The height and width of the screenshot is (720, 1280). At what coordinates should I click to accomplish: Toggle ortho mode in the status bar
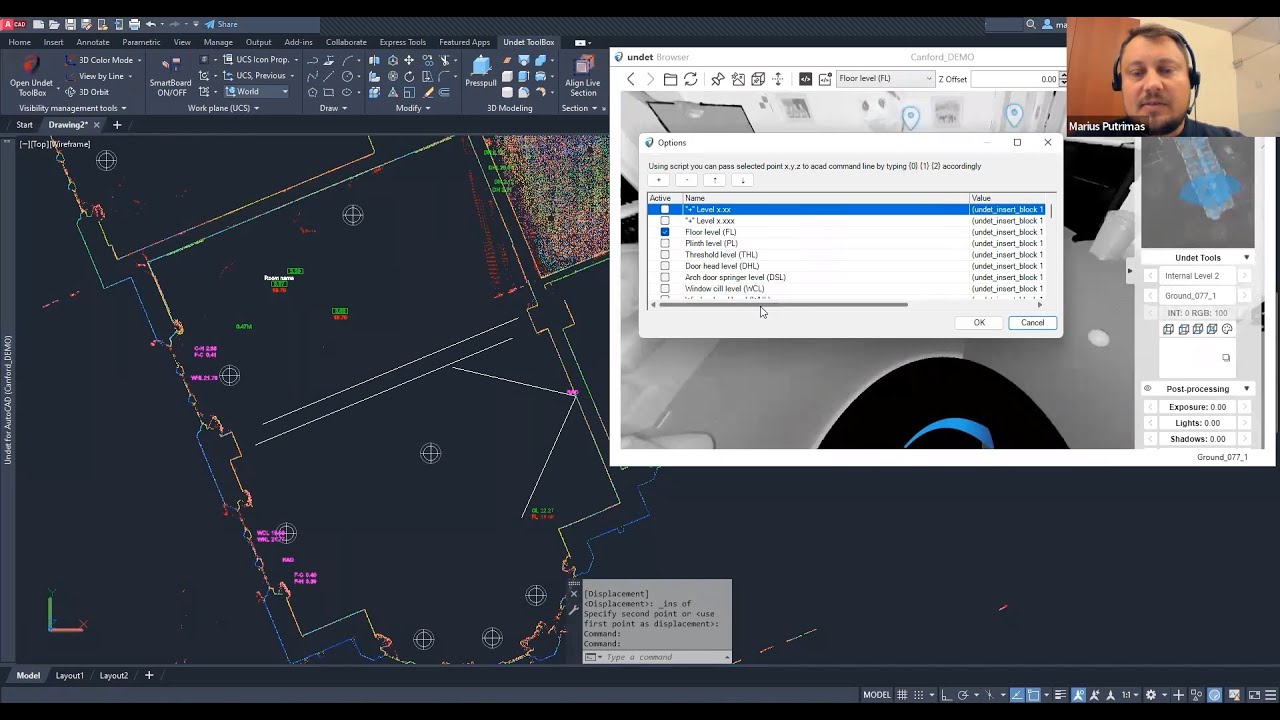[x=947, y=695]
